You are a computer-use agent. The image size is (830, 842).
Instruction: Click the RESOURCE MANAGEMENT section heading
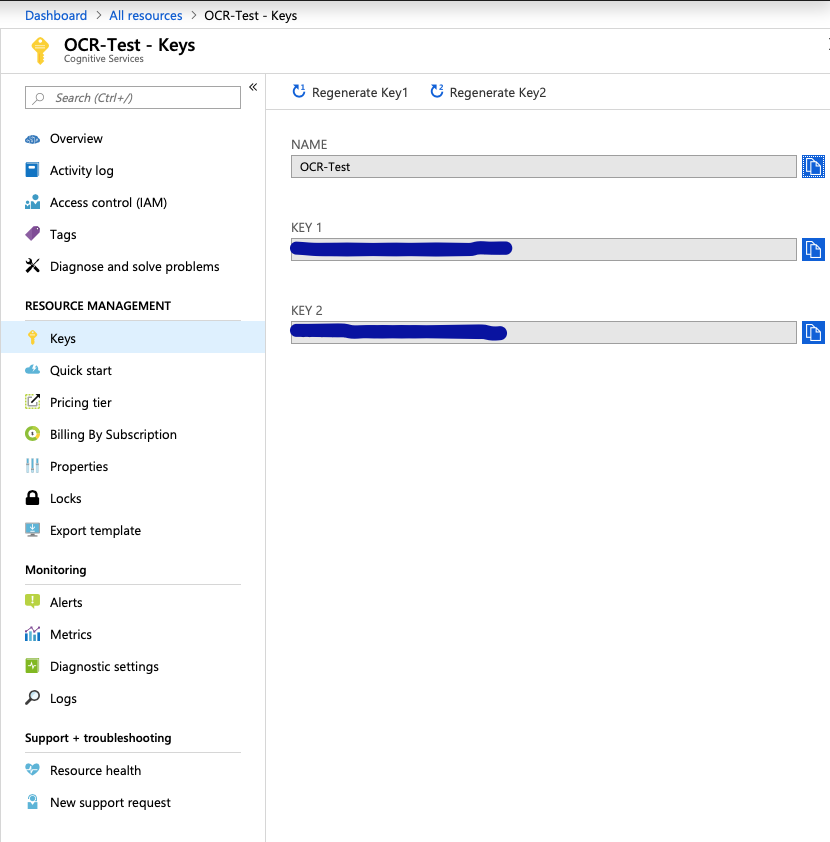98,306
